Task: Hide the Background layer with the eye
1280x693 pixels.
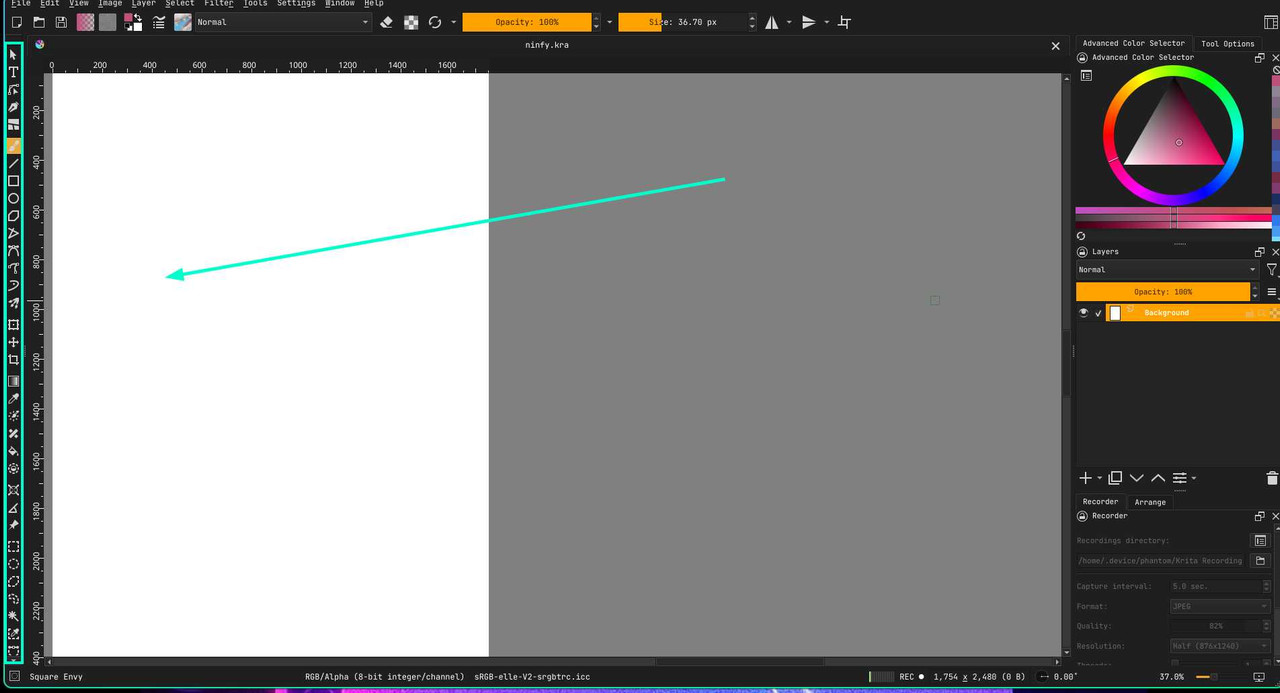Action: tap(1083, 313)
